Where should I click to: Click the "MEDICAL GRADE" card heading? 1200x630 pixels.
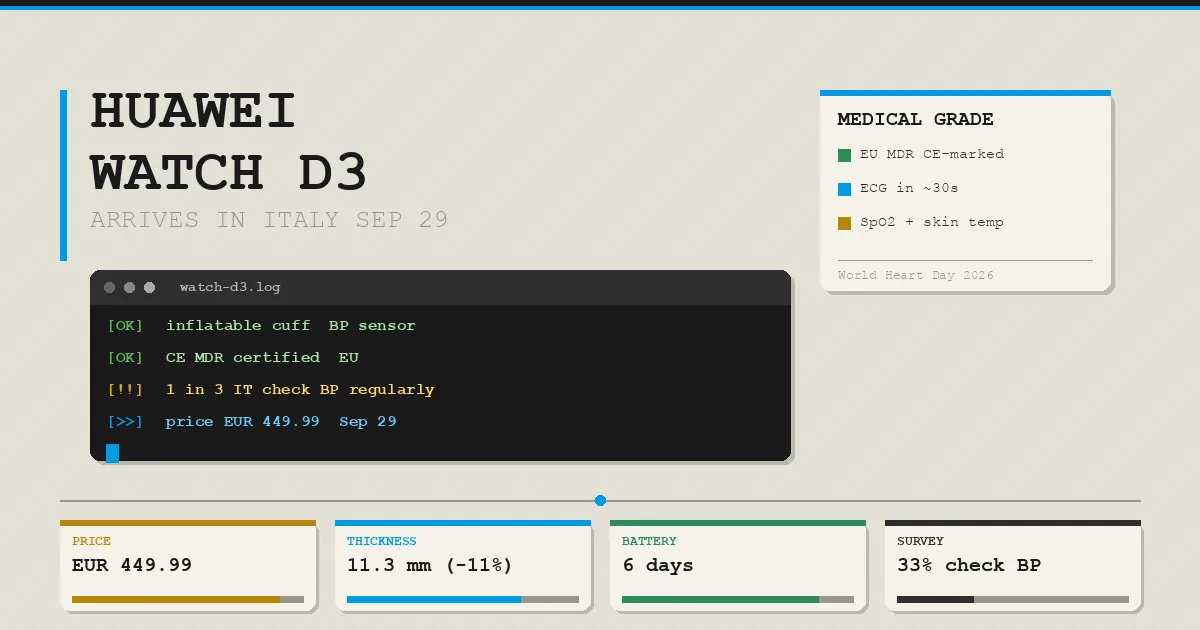[x=916, y=119]
